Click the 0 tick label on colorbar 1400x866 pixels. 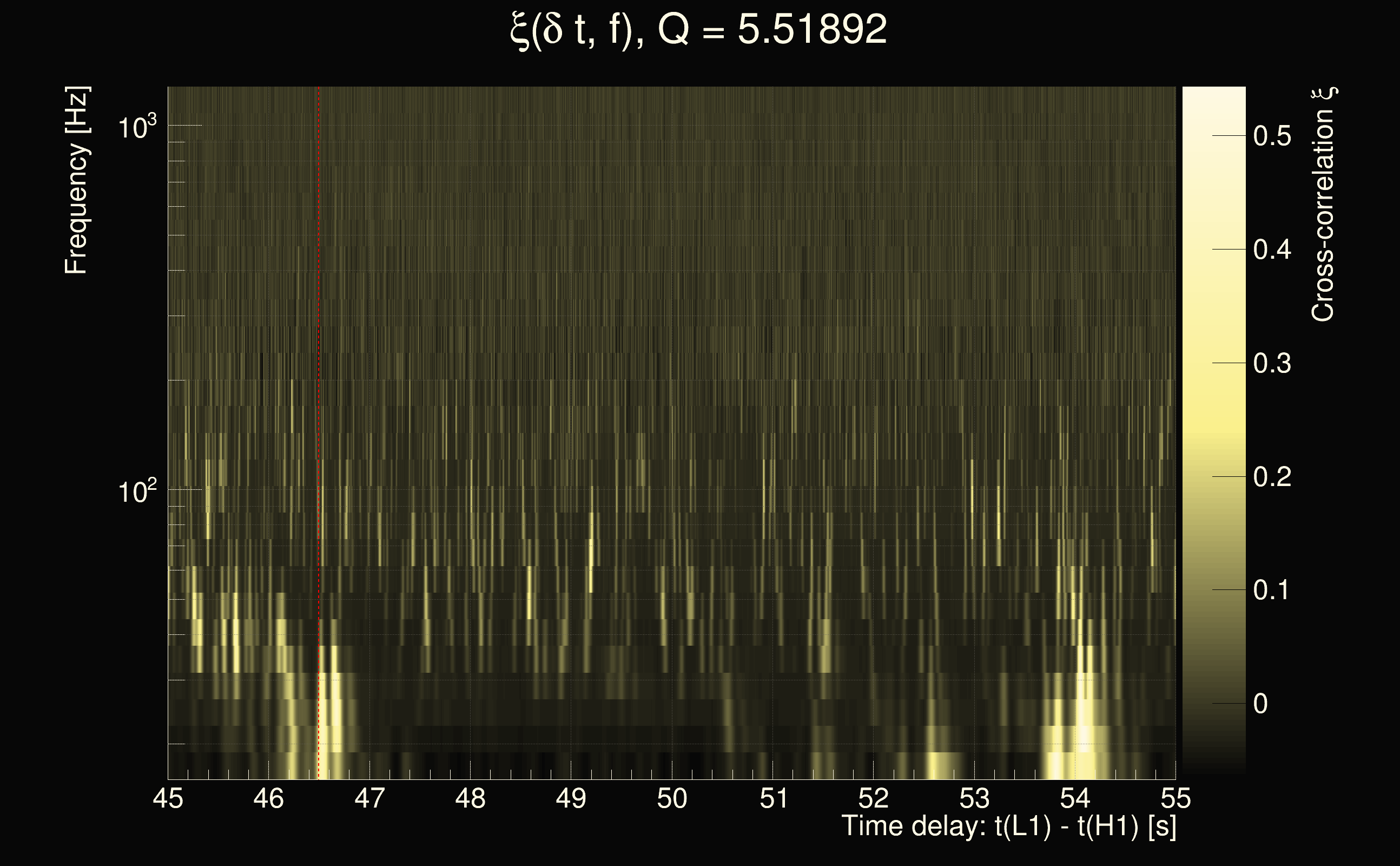[1260, 704]
